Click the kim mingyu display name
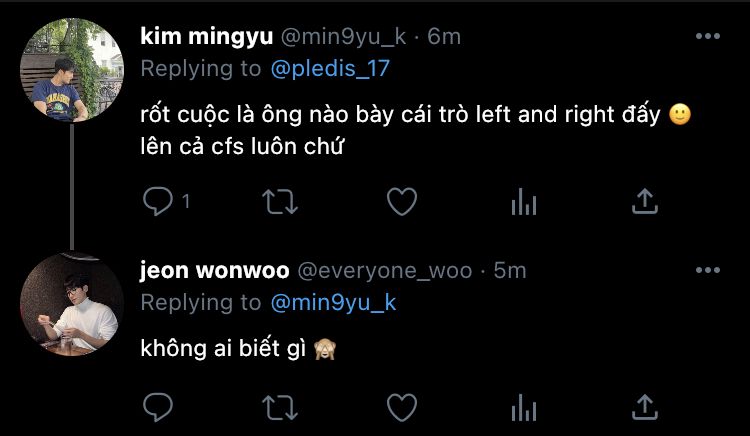Image resolution: width=750 pixels, height=436 pixels. pos(207,37)
